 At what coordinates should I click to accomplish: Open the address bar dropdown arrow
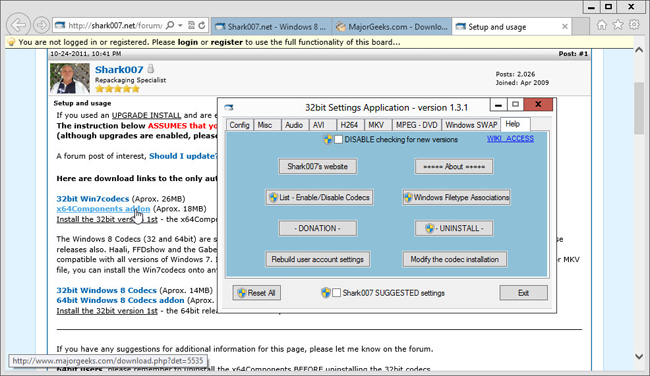coord(180,26)
